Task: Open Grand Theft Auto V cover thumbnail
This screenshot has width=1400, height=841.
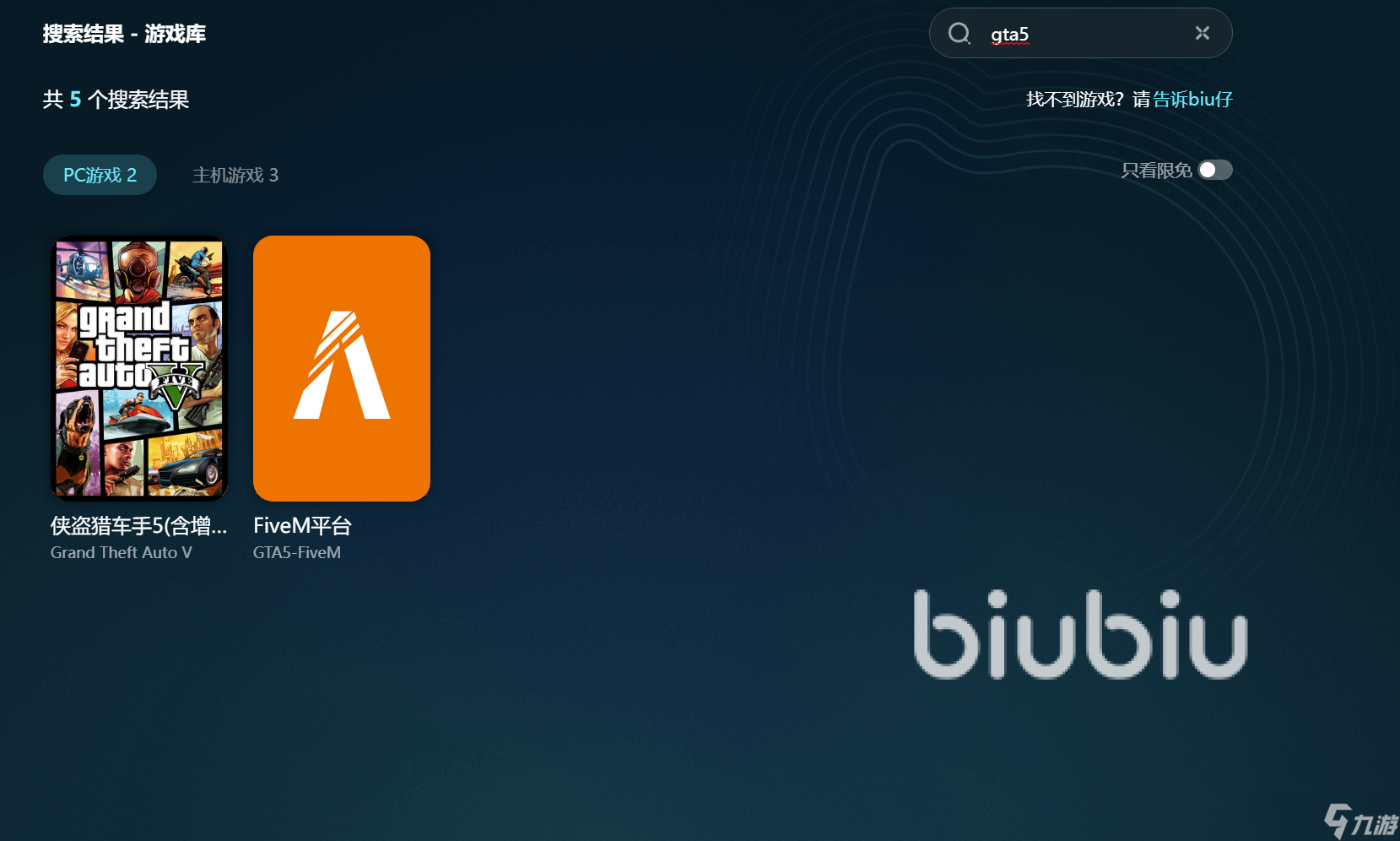Action: click(x=139, y=368)
